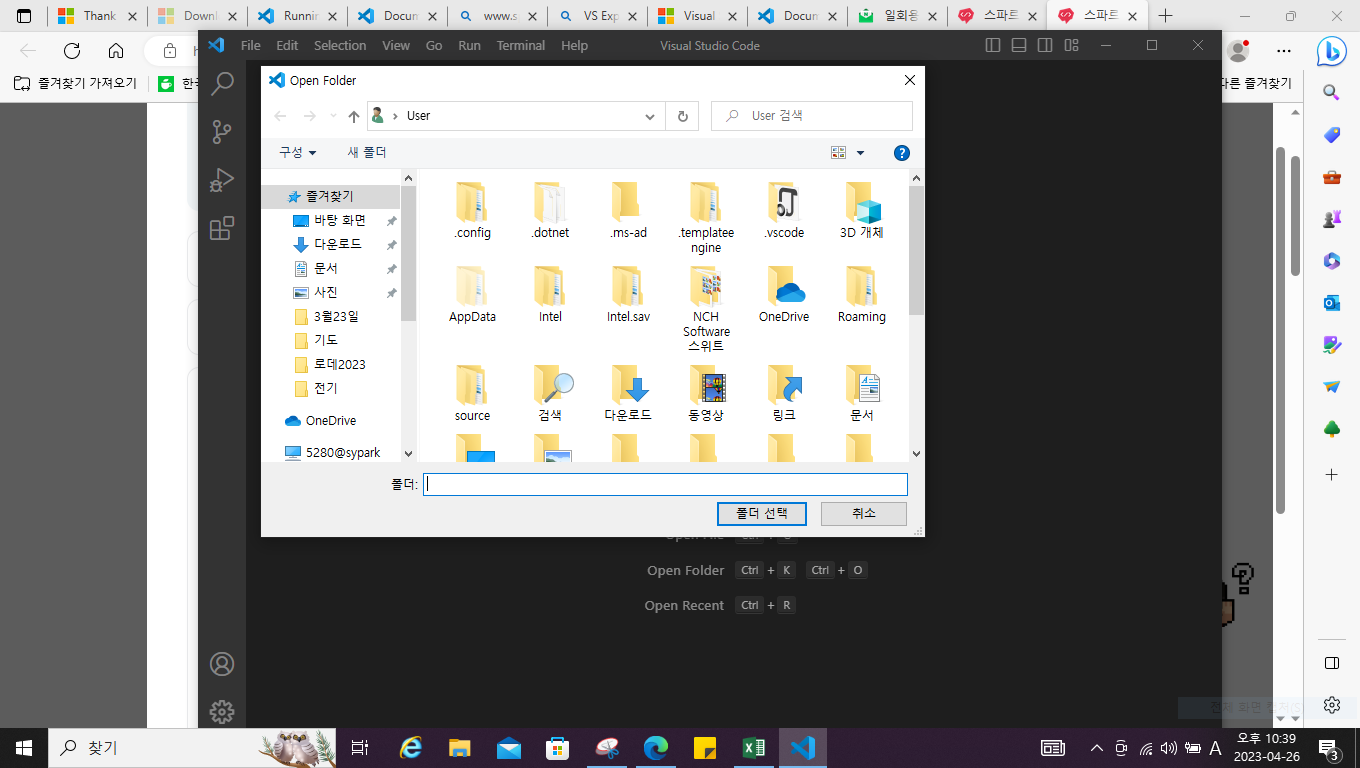Open the Windows Start menu
The width and height of the screenshot is (1360, 768).
coord(24,748)
